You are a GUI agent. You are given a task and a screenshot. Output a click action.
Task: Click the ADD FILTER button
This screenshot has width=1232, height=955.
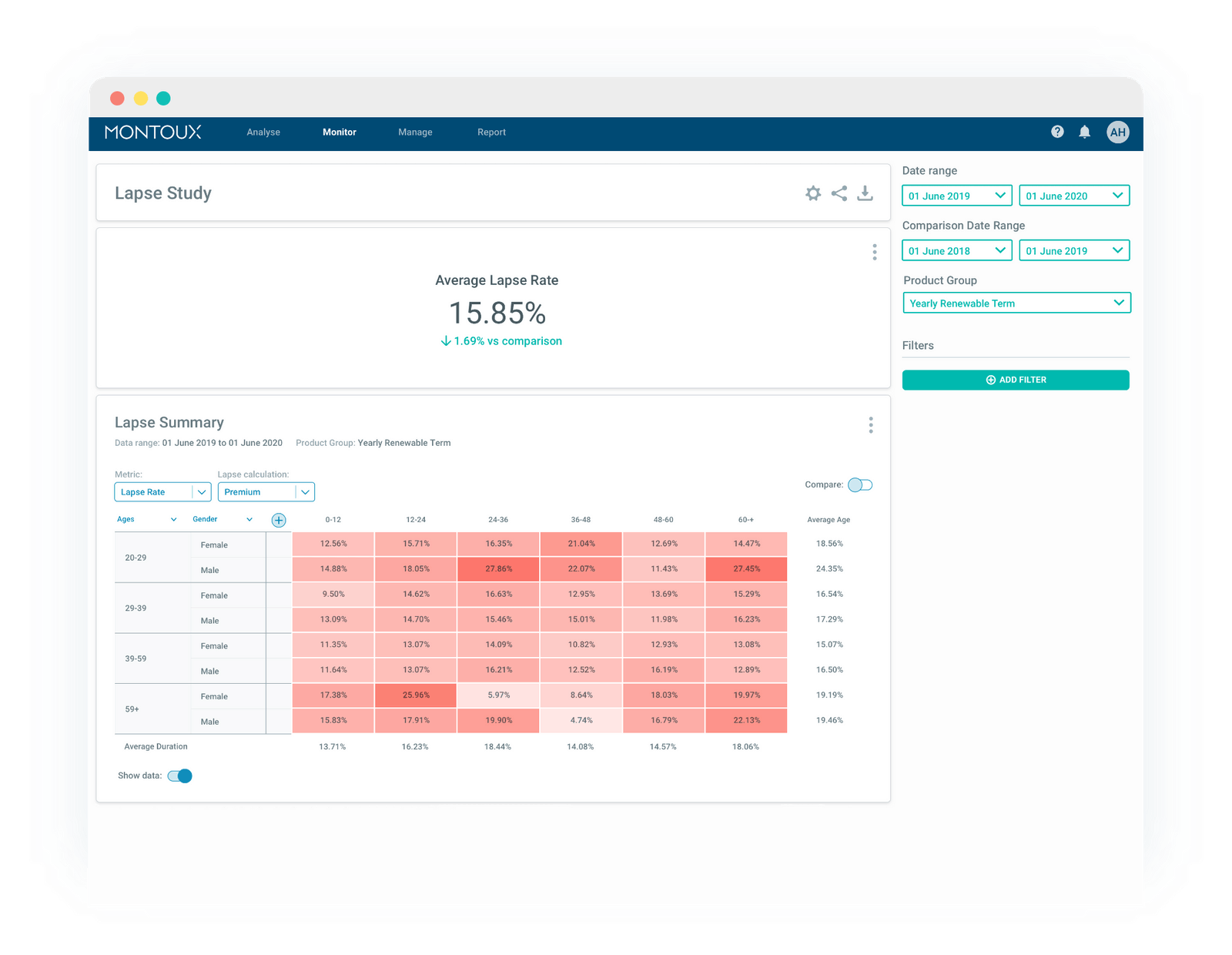click(x=1016, y=380)
